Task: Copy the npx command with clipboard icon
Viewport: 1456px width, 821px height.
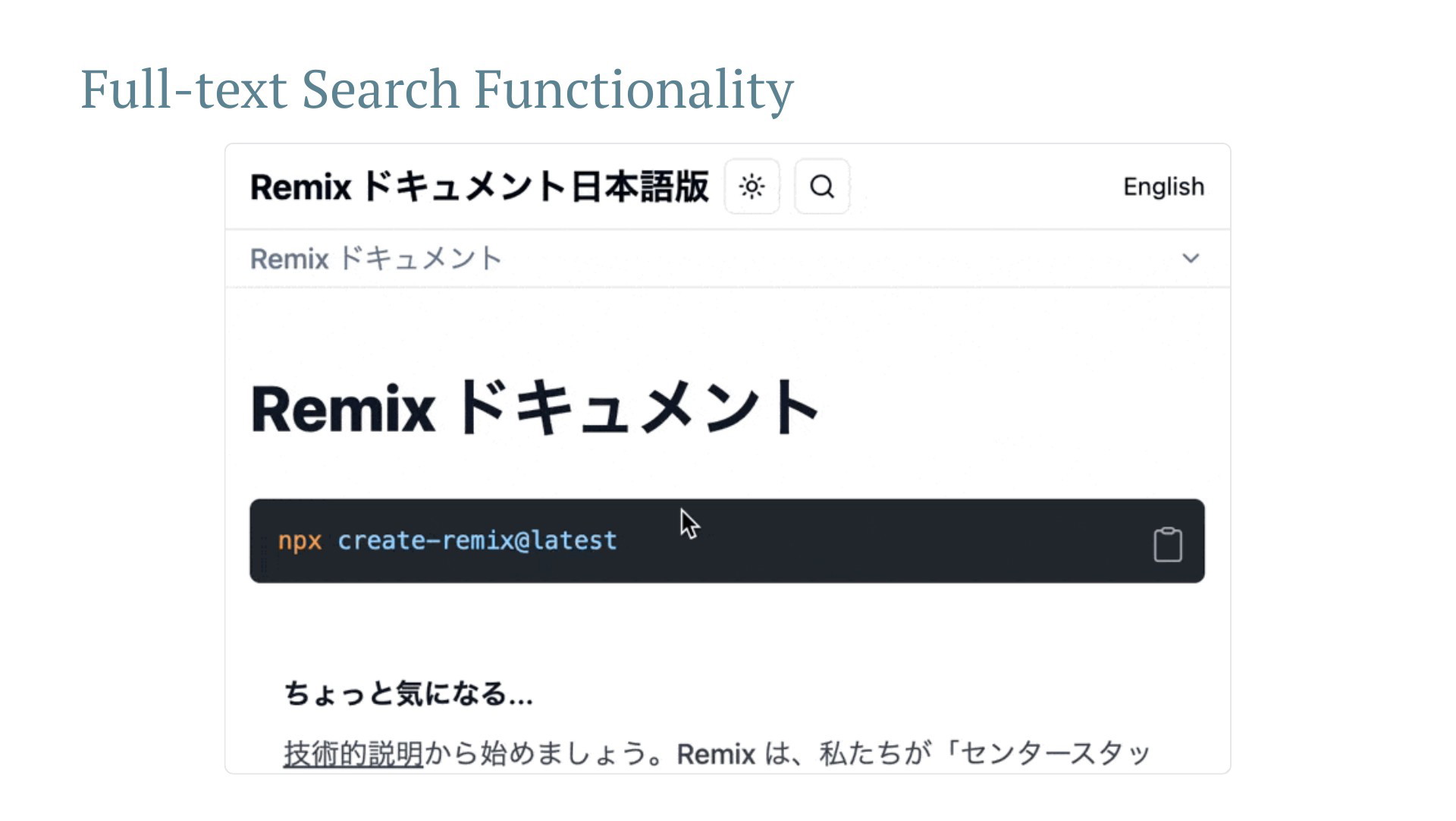Action: pyautogui.click(x=1168, y=544)
